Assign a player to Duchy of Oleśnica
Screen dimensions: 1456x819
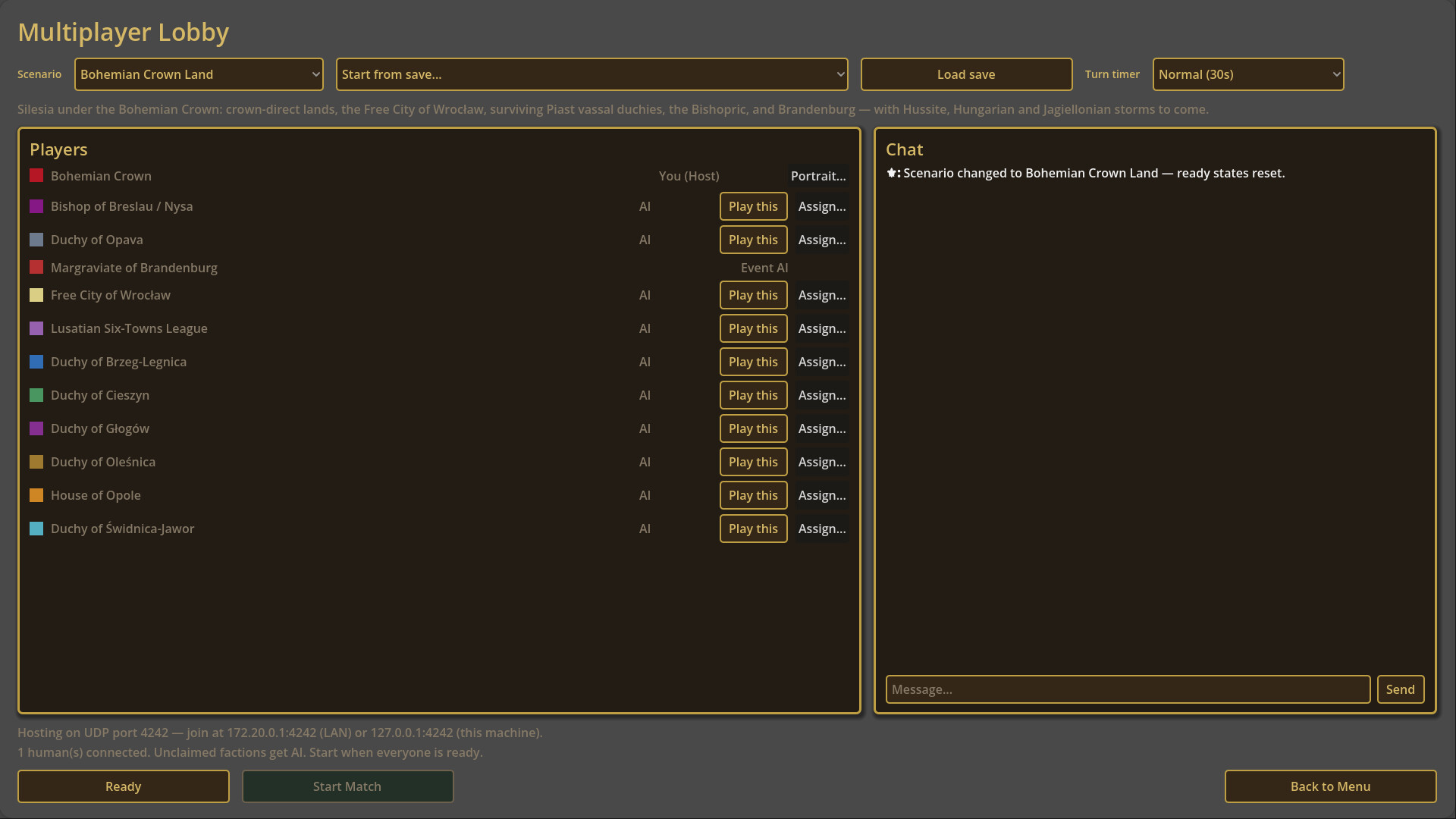[822, 462]
